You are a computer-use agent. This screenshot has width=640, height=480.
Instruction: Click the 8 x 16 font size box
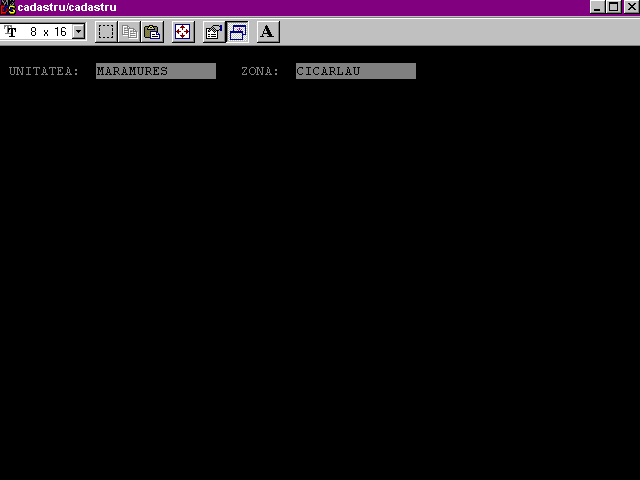[47, 32]
